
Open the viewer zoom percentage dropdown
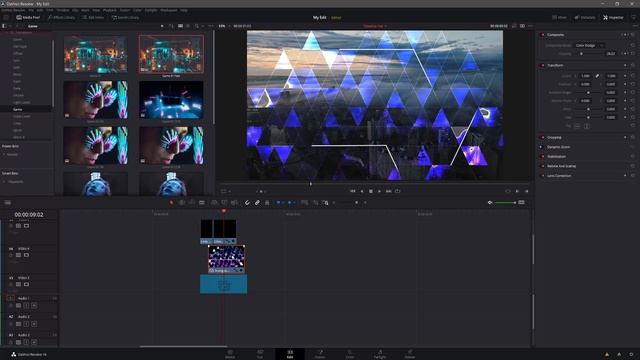point(224,26)
